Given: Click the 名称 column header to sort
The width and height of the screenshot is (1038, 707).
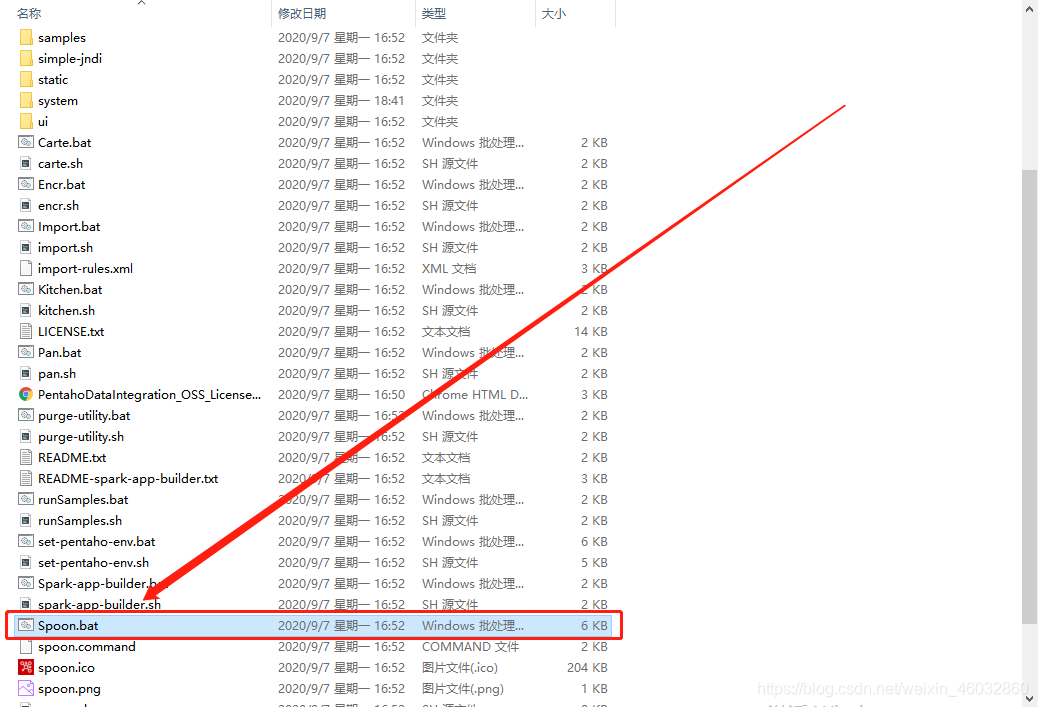Looking at the screenshot, I should click(27, 13).
